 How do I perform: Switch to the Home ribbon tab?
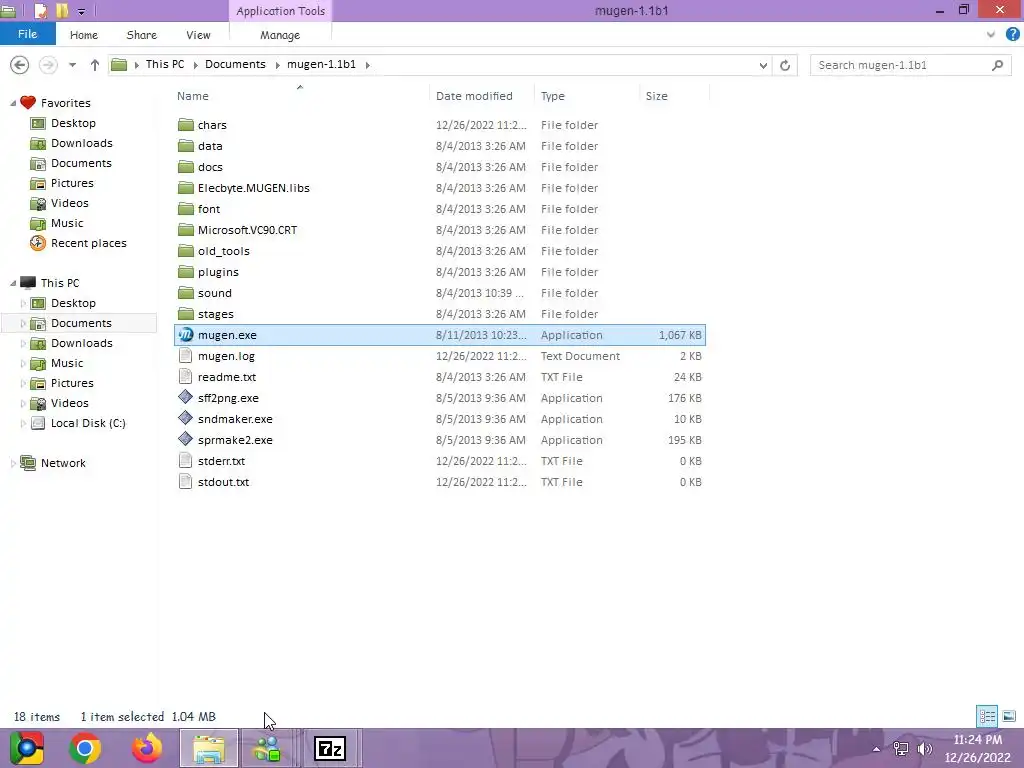pos(84,35)
